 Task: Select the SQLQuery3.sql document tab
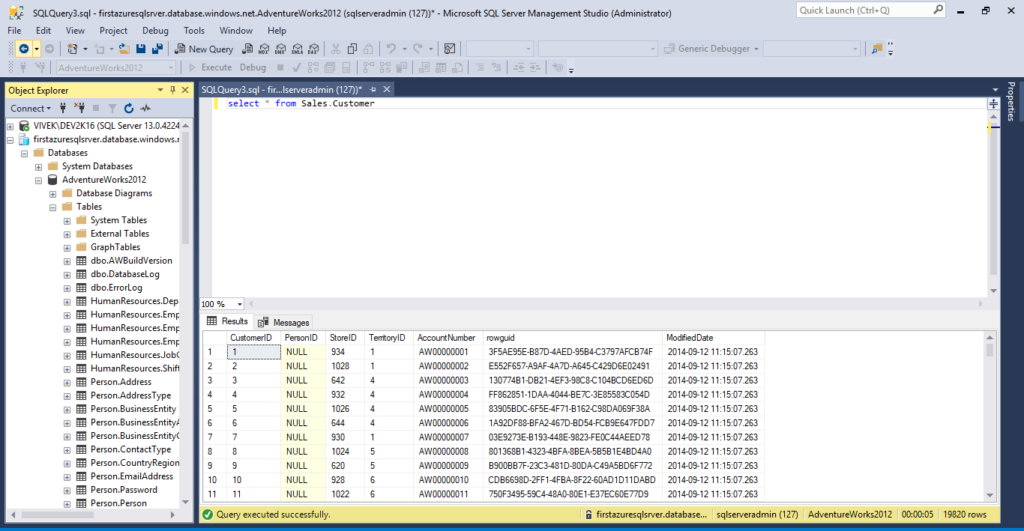tap(281, 89)
